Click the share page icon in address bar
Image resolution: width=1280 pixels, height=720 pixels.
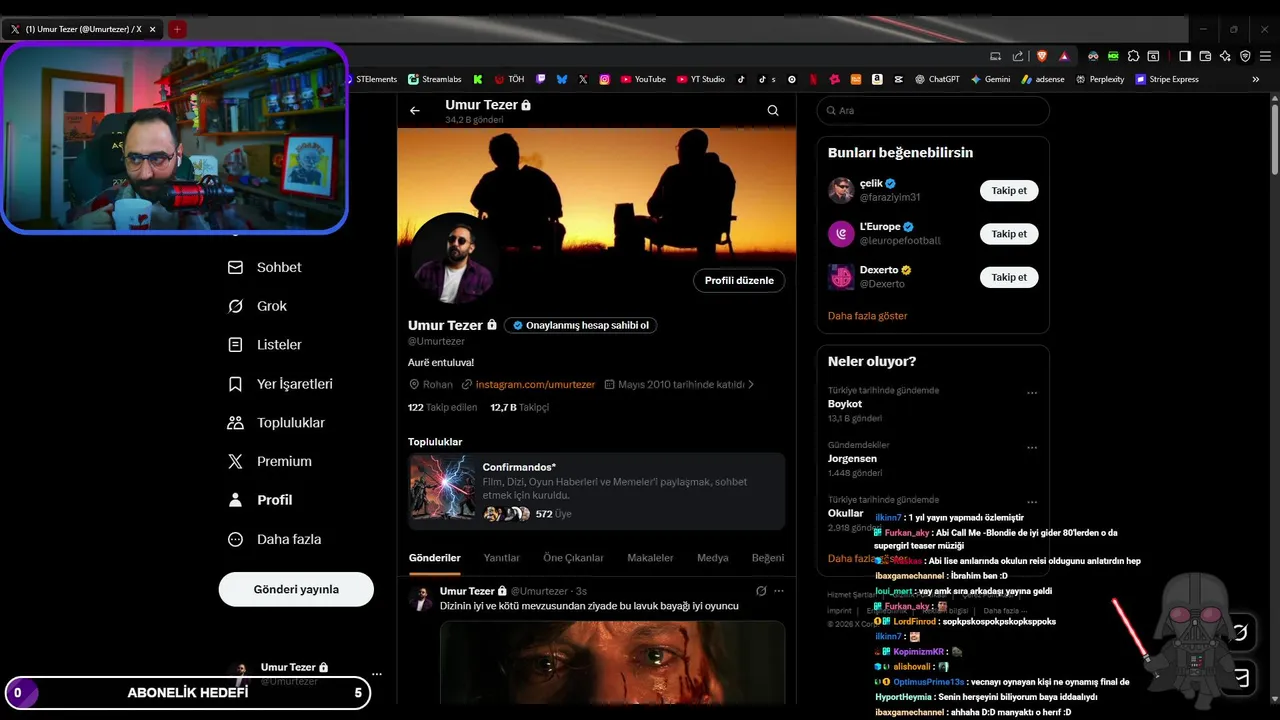click(x=1018, y=56)
